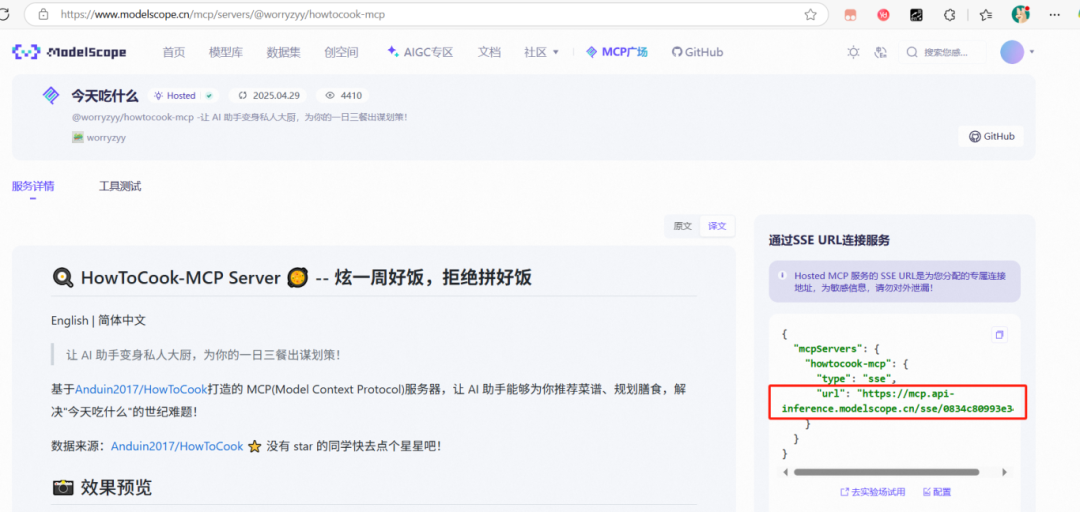Open the 数据集 navigation item
This screenshot has width=1080, height=512.
[x=284, y=52]
